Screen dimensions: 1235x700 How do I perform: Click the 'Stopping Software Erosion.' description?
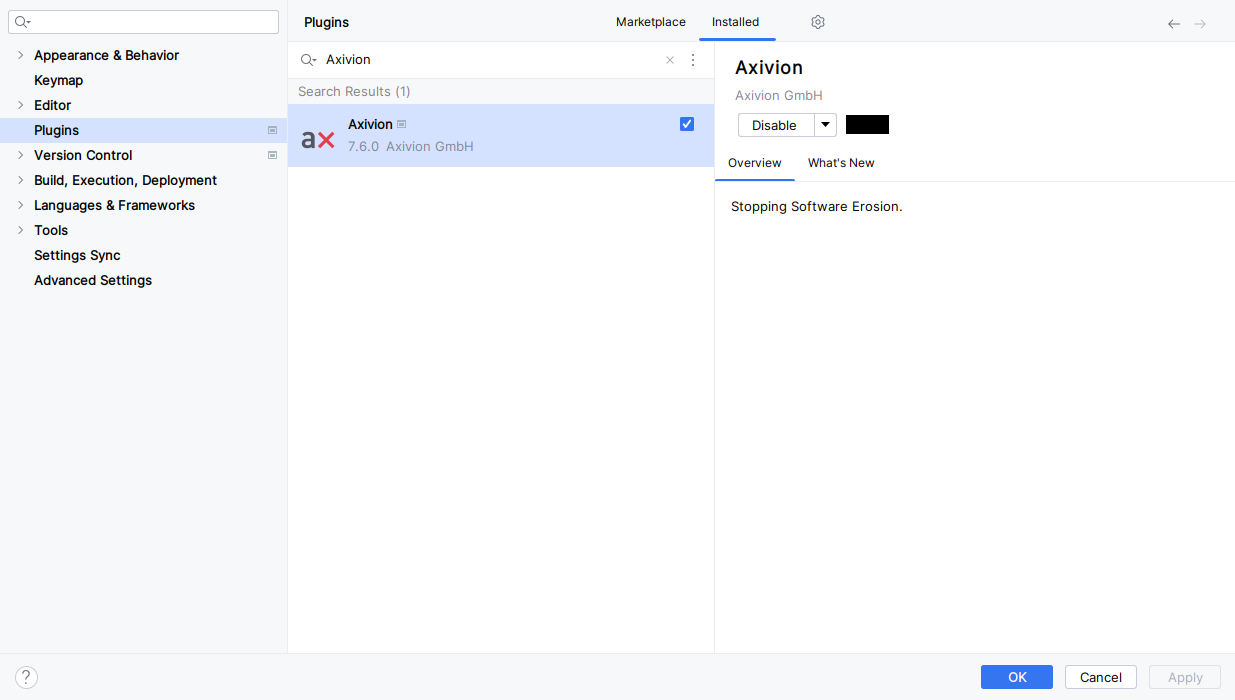pyautogui.click(x=817, y=207)
